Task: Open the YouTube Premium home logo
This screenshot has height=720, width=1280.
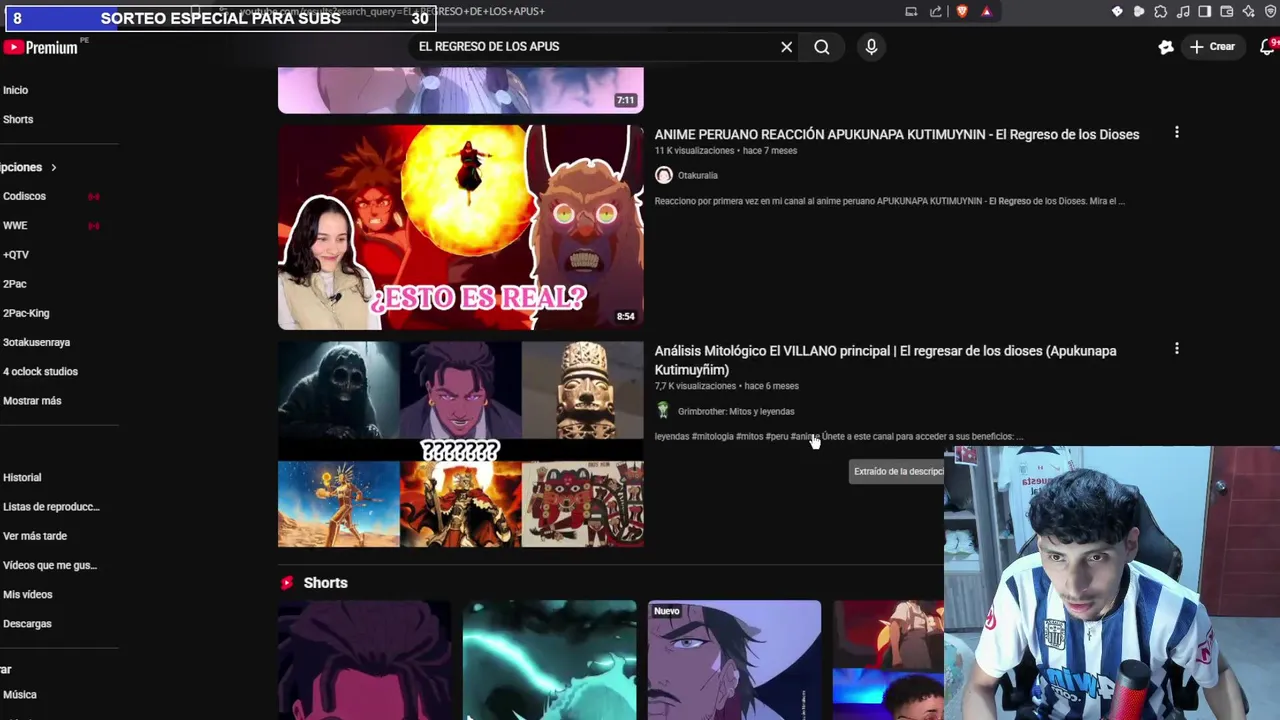Action: point(41,47)
